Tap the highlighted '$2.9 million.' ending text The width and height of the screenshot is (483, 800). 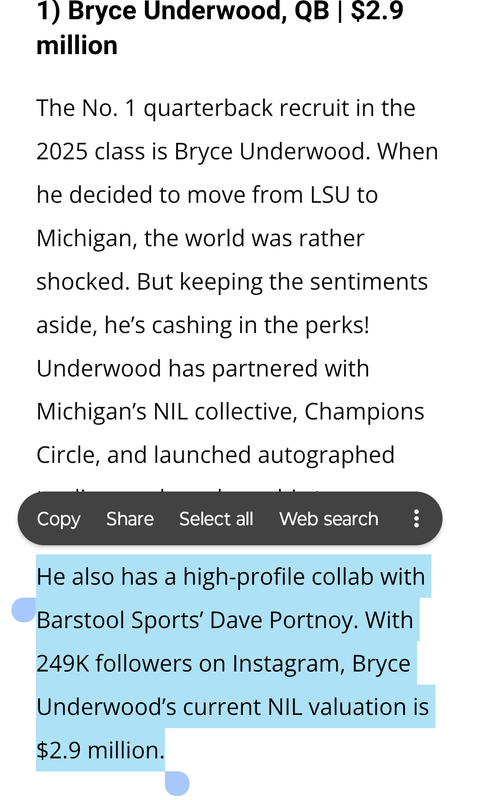(x=100, y=751)
